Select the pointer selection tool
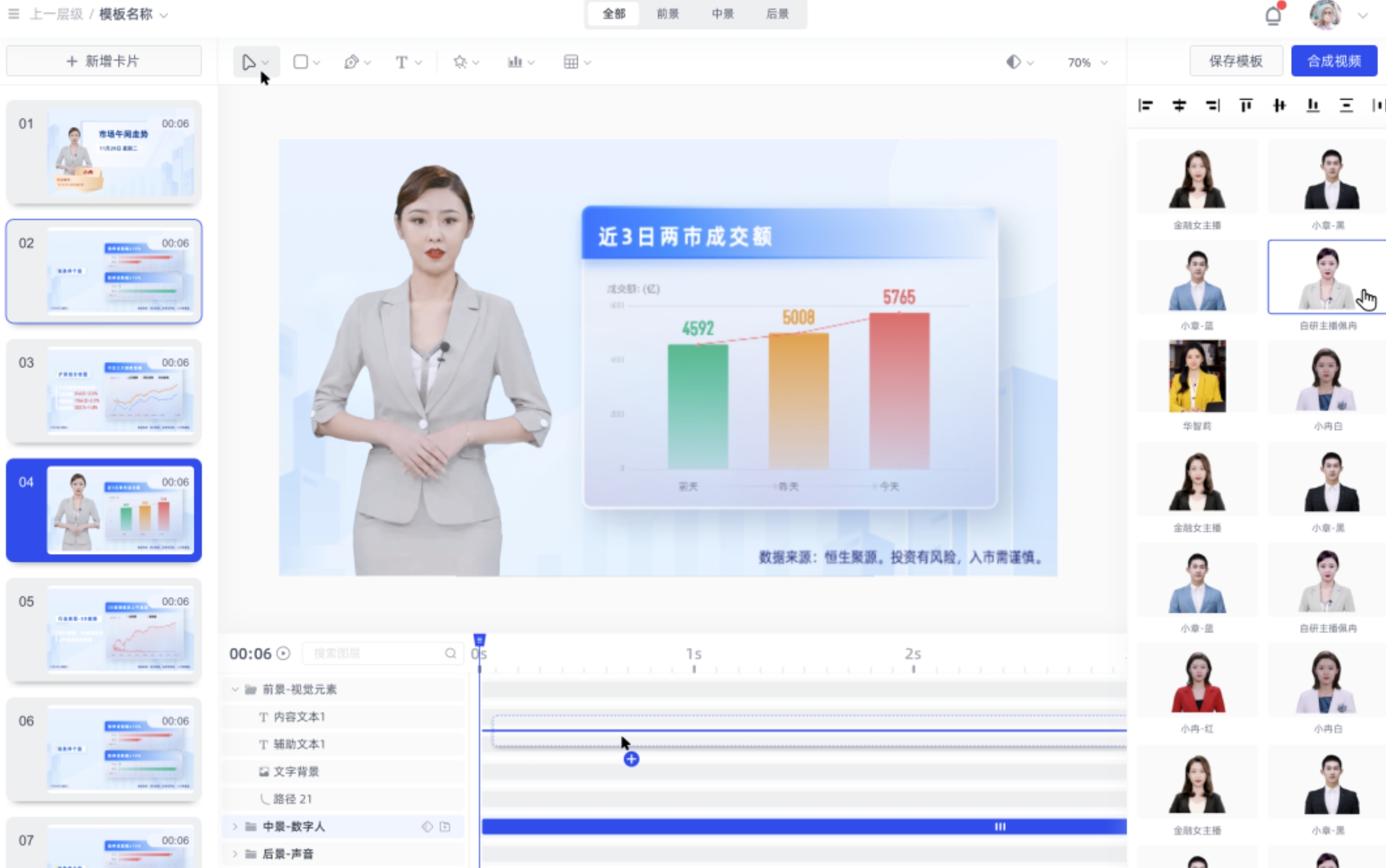This screenshot has height=868, width=1386. click(248, 62)
